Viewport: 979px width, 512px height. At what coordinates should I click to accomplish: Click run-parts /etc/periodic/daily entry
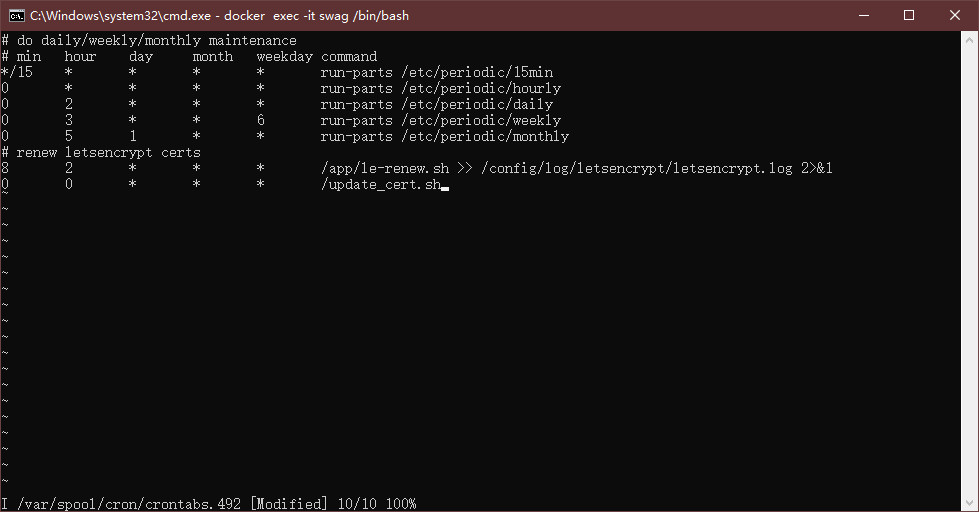[436, 104]
